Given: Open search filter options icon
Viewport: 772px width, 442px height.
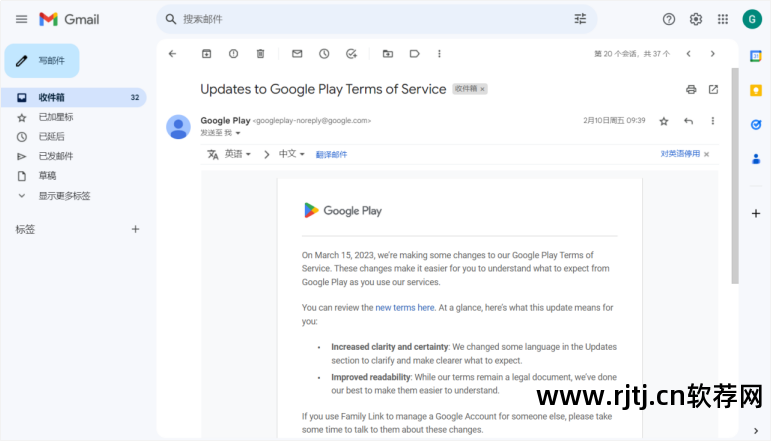Looking at the screenshot, I should [x=580, y=19].
